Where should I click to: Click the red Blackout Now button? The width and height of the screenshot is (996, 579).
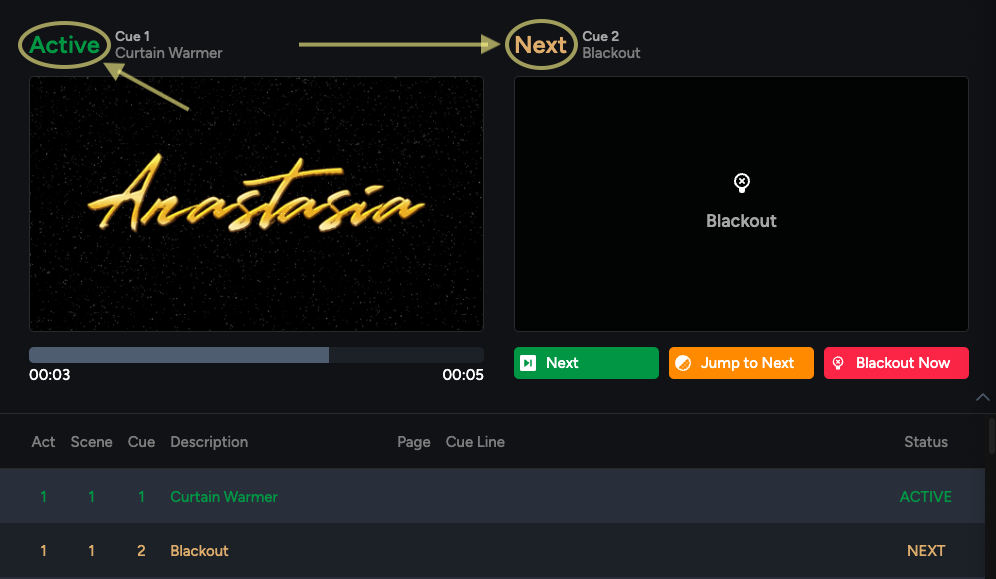point(896,363)
